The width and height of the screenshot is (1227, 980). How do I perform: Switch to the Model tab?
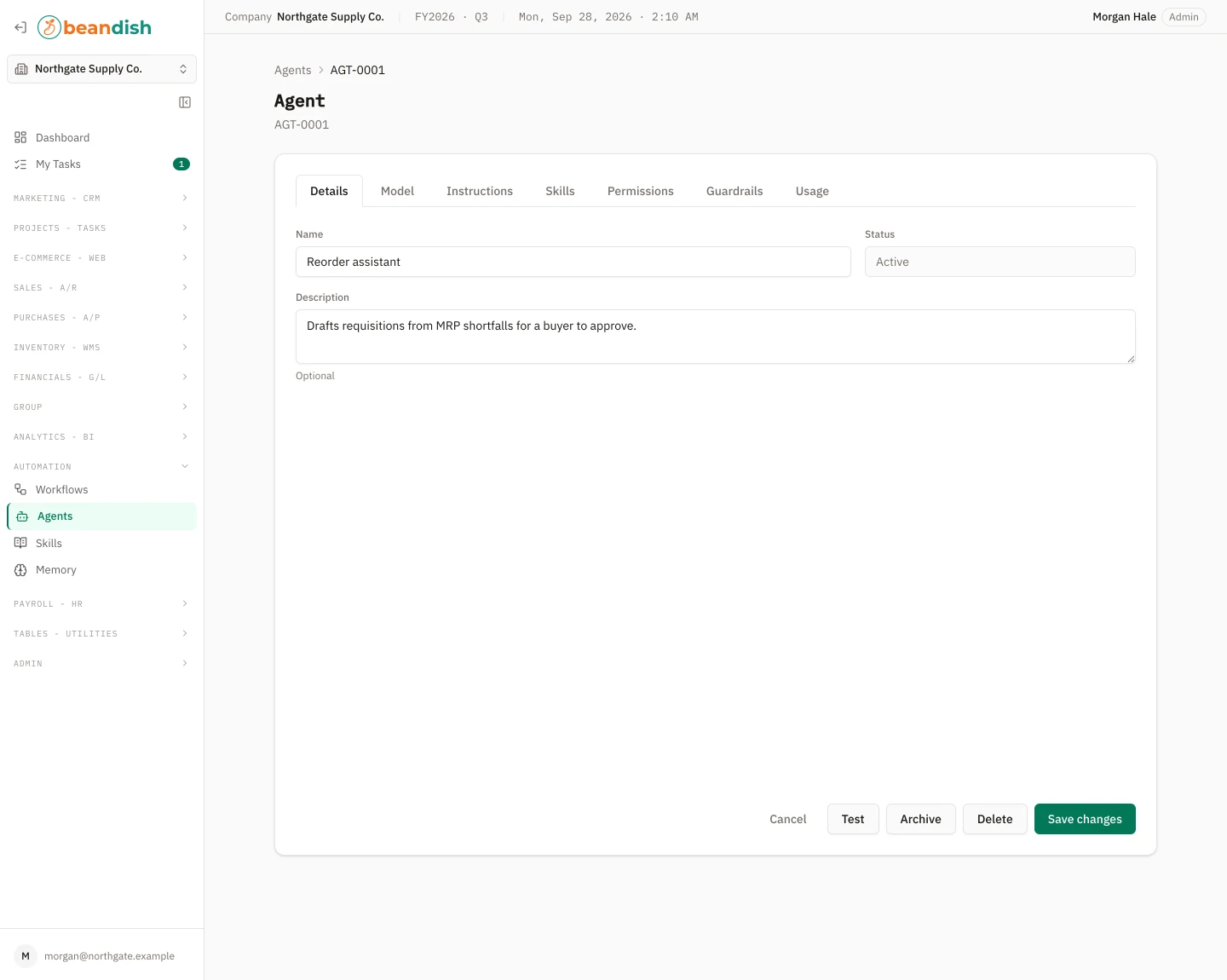pyautogui.click(x=397, y=191)
